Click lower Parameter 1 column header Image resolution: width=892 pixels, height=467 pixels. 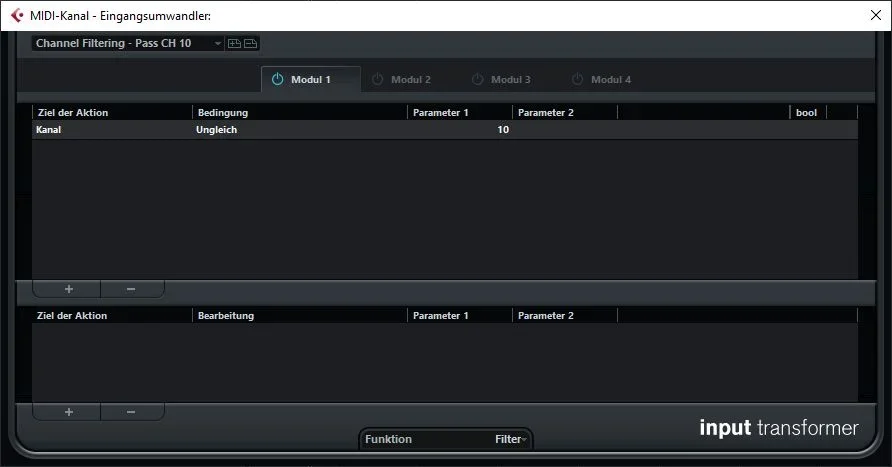460,316
